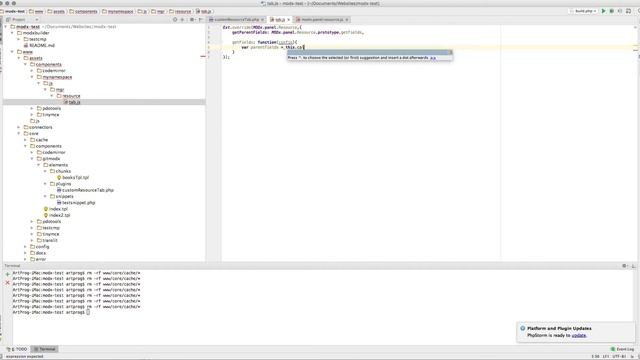640x360 pixels.
Task: Click in the terminal prompt input
Action: 88,312
